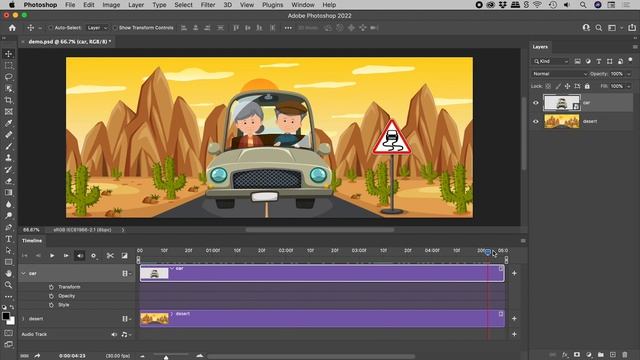The height and width of the screenshot is (360, 640).
Task: Toggle Transform keyframe stopwatch
Action: pyautogui.click(x=51, y=287)
